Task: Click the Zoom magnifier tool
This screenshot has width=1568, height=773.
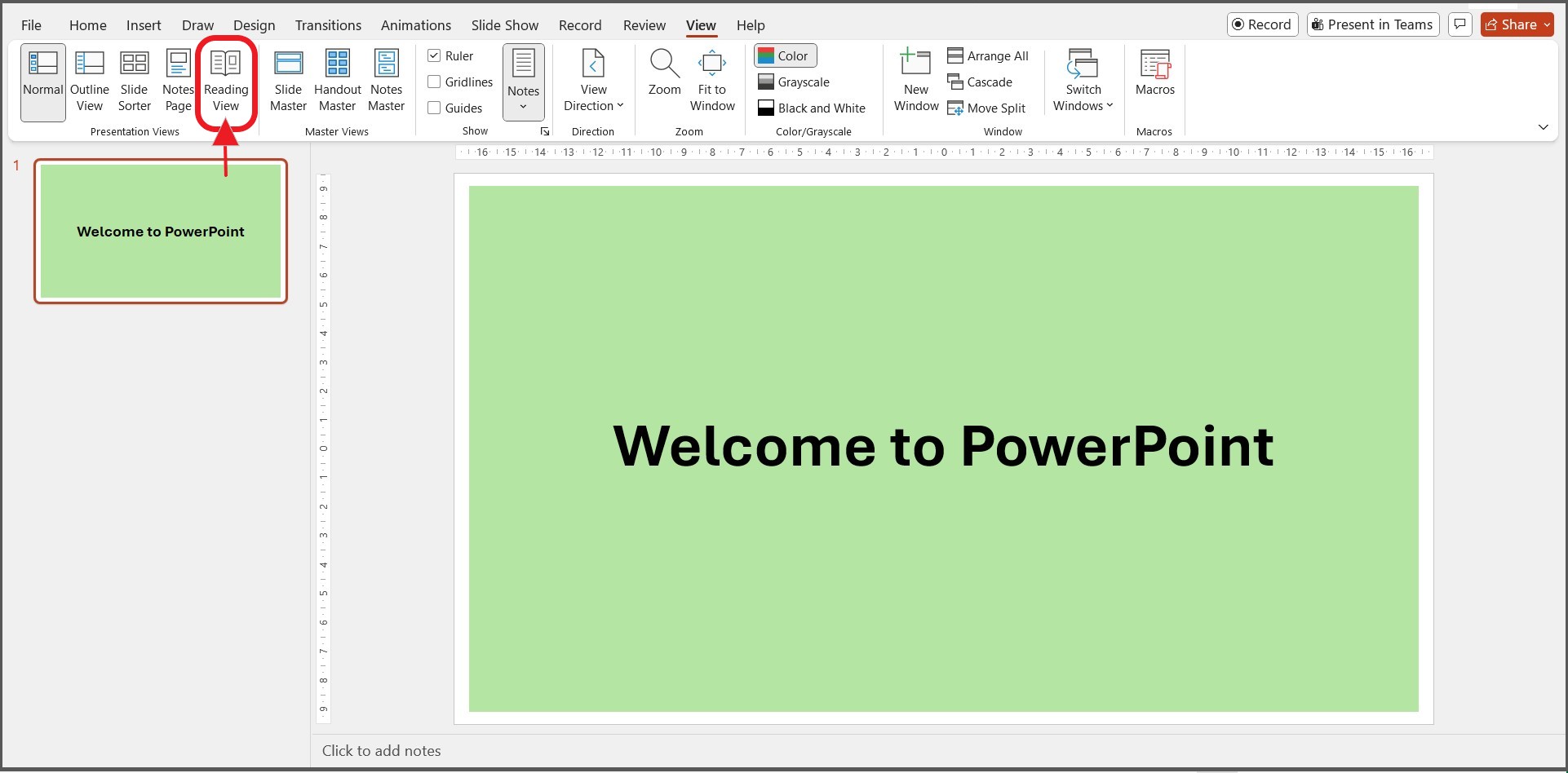Action: [x=664, y=65]
